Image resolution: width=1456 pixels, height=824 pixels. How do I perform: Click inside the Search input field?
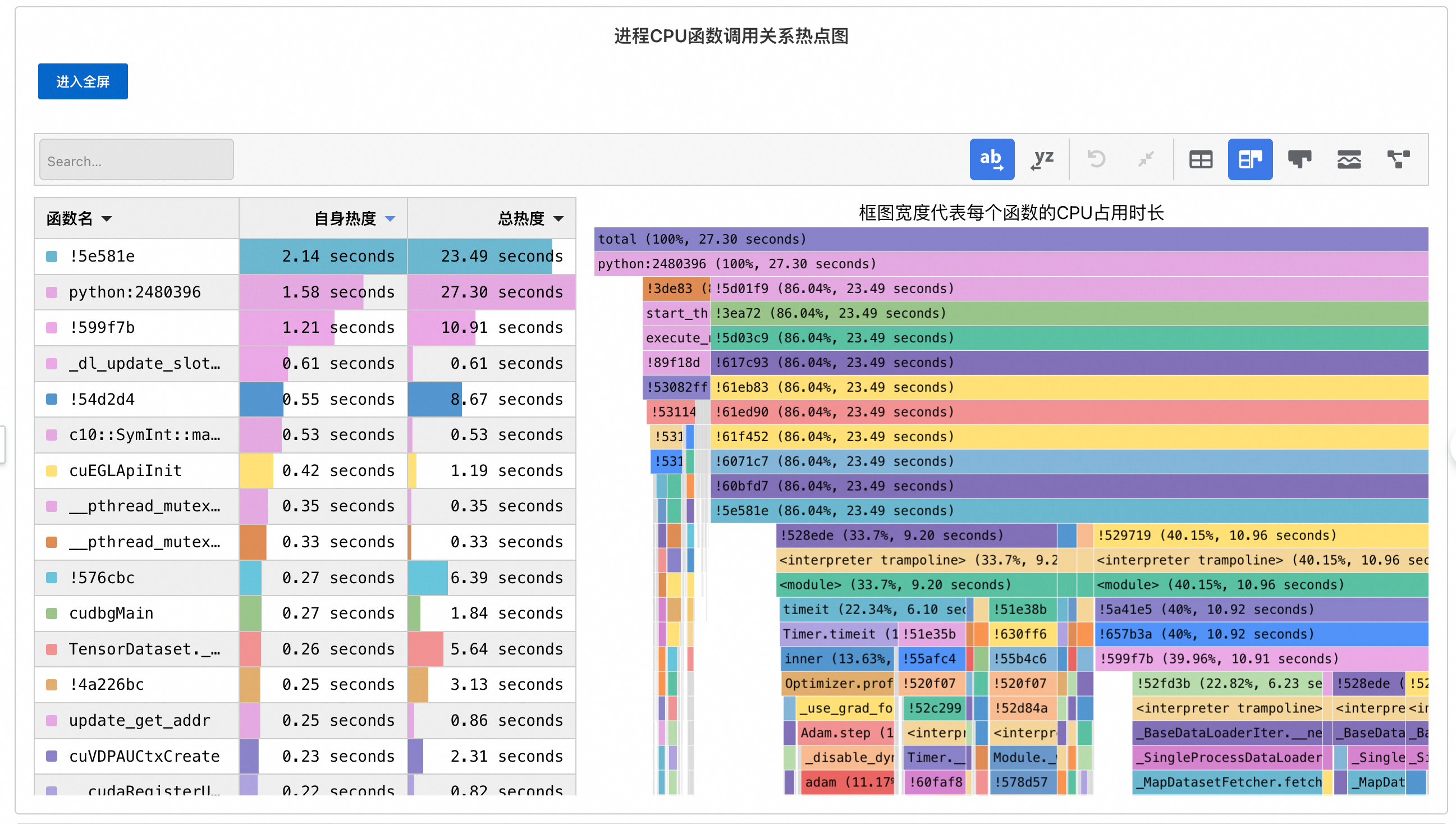136,161
